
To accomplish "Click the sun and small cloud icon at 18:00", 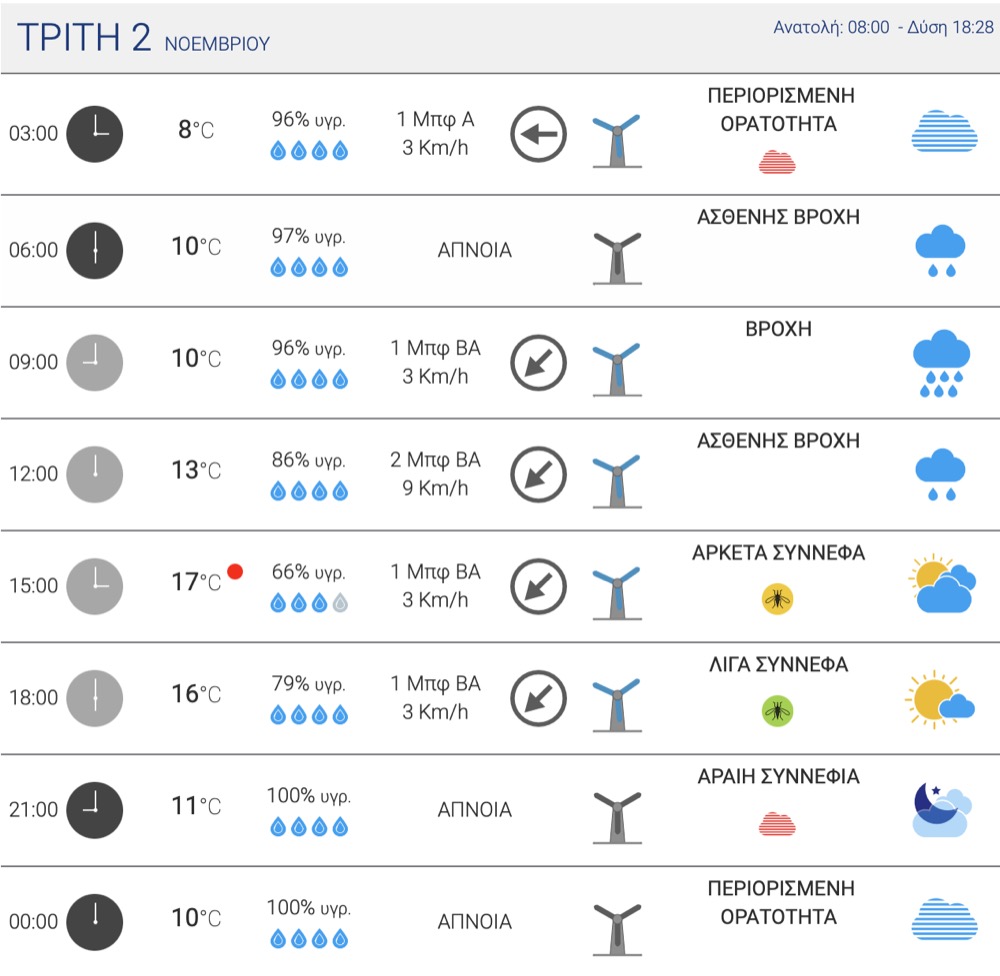I will tap(939, 699).
